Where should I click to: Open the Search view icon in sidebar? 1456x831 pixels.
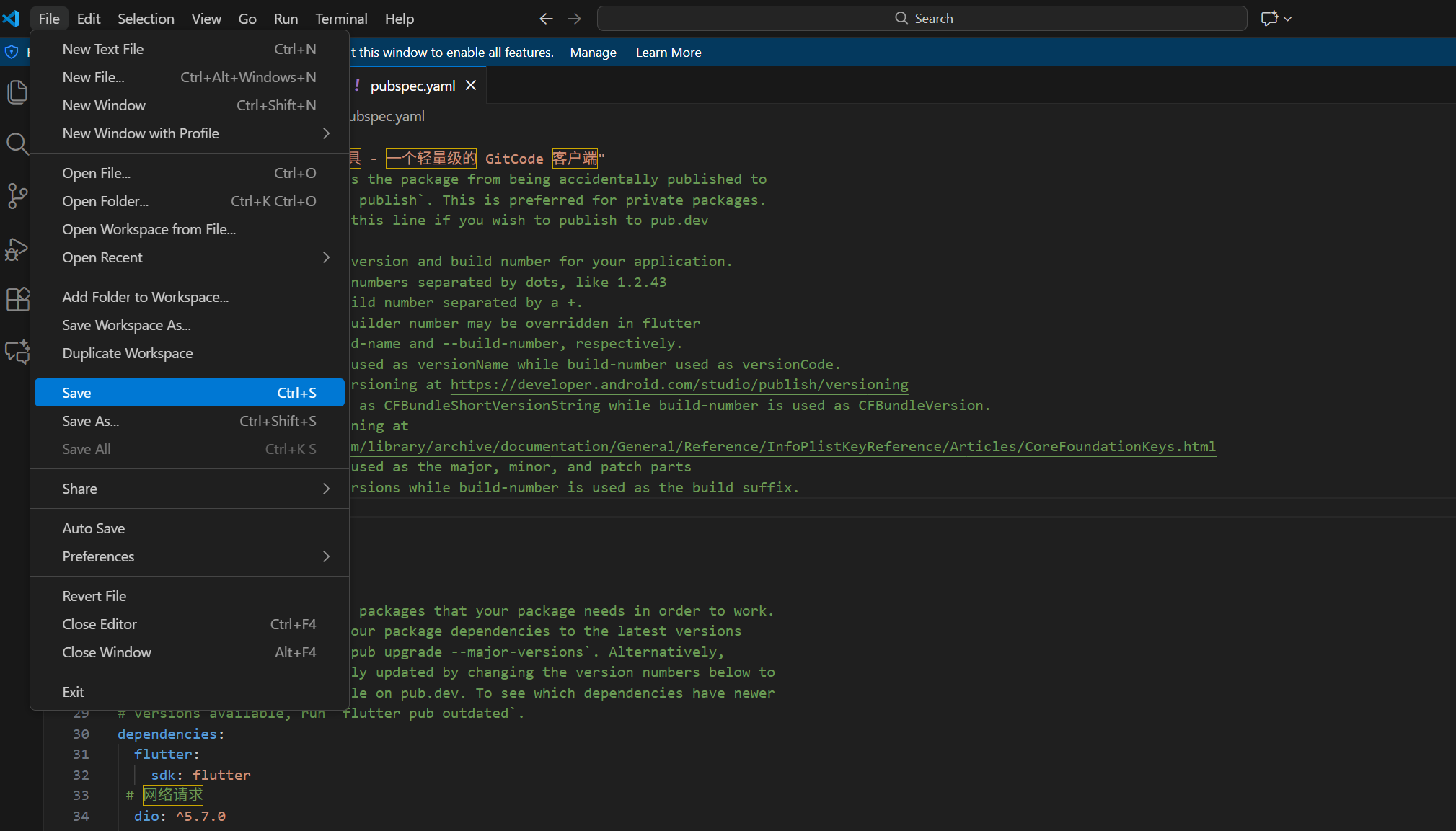(x=17, y=144)
